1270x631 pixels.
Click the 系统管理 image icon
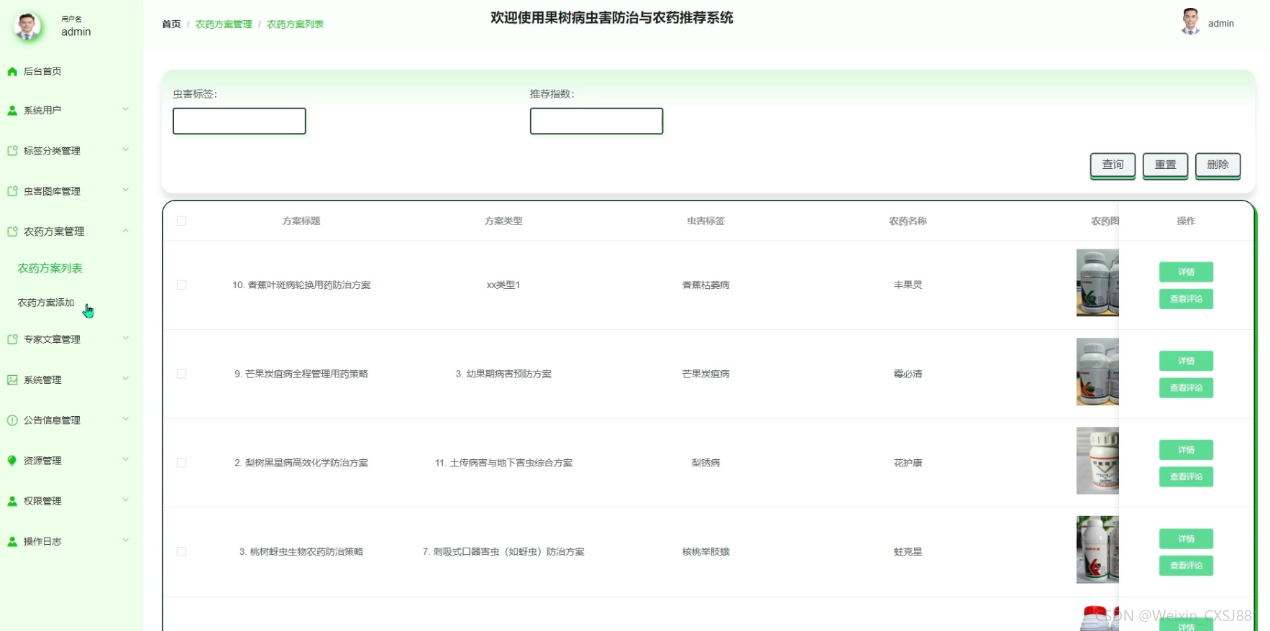12,380
